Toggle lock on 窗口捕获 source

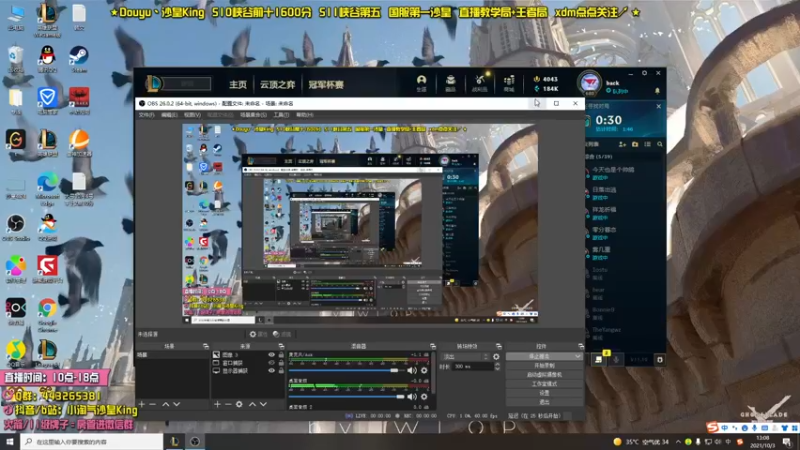(x=281, y=363)
